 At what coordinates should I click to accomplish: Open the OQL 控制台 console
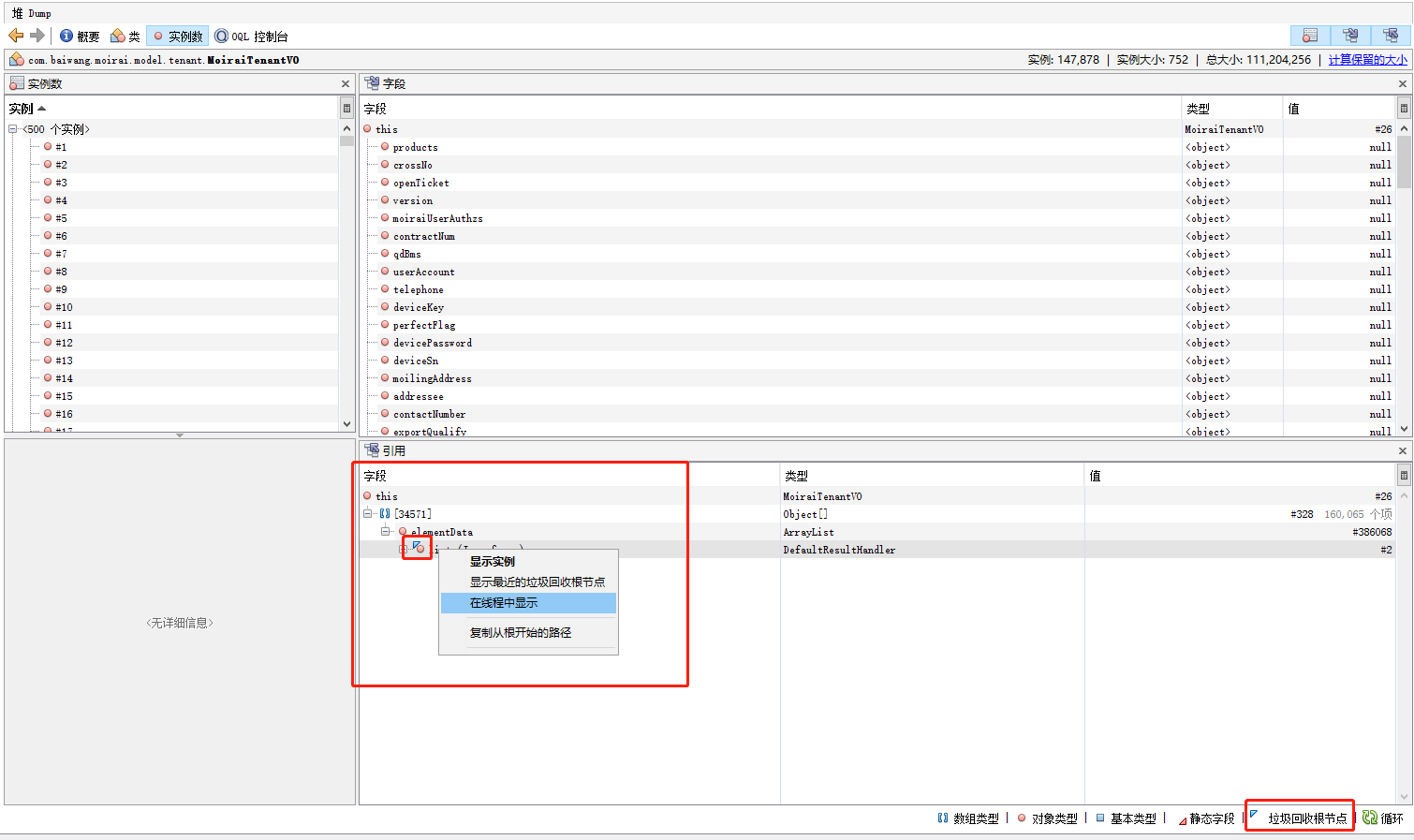point(251,37)
